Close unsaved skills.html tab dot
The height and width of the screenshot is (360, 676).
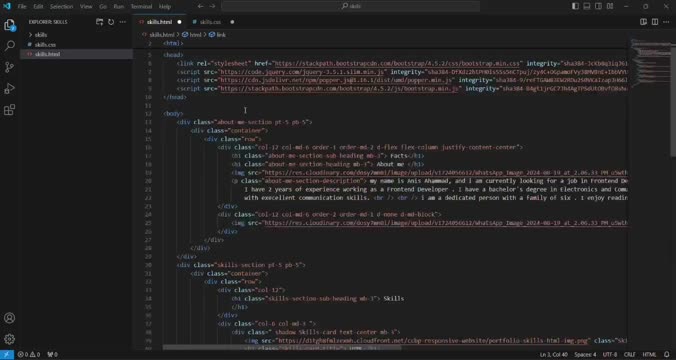[x=179, y=22]
